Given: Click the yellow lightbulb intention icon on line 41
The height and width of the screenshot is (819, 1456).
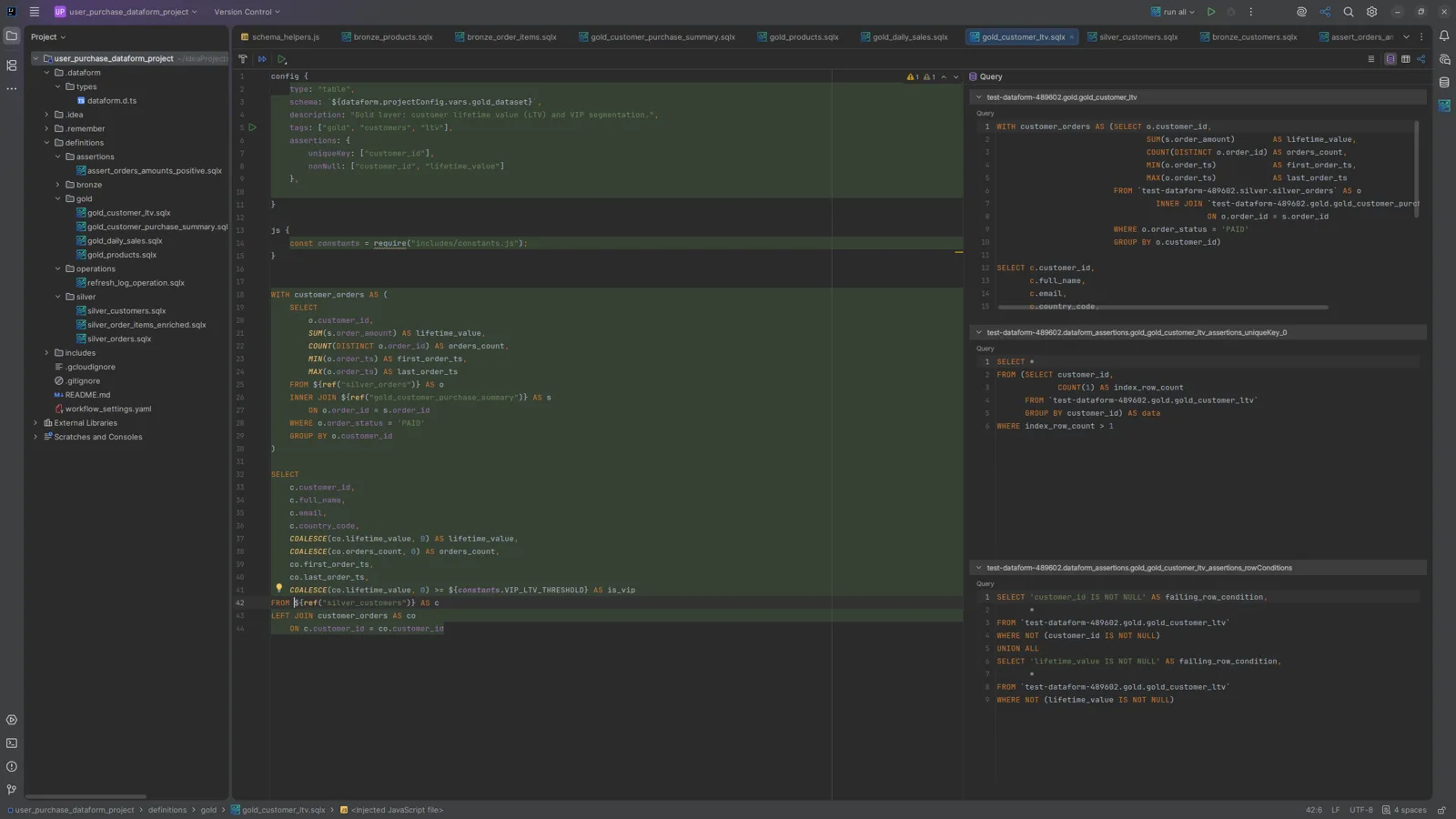Looking at the screenshot, I should point(279,589).
